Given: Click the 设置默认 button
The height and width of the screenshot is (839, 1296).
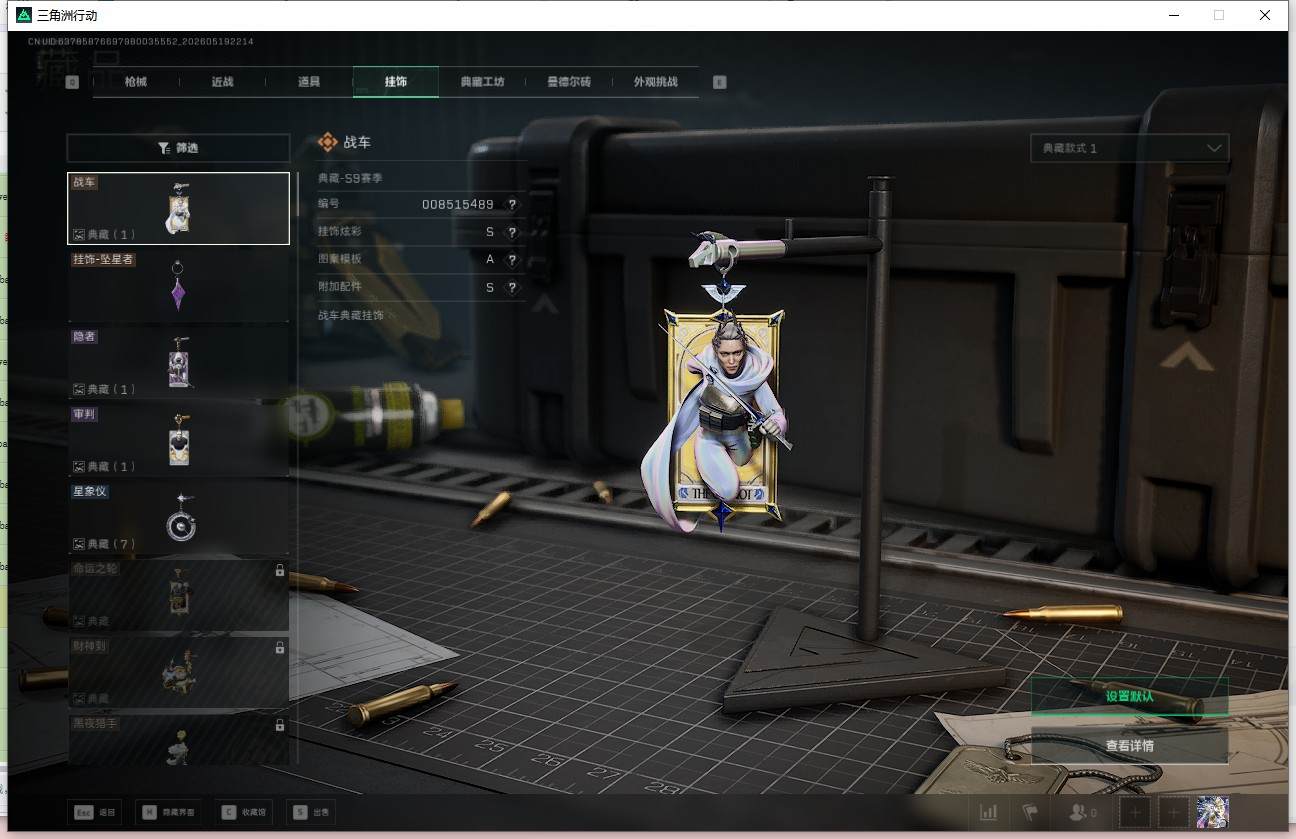Looking at the screenshot, I should pyautogui.click(x=1129, y=696).
